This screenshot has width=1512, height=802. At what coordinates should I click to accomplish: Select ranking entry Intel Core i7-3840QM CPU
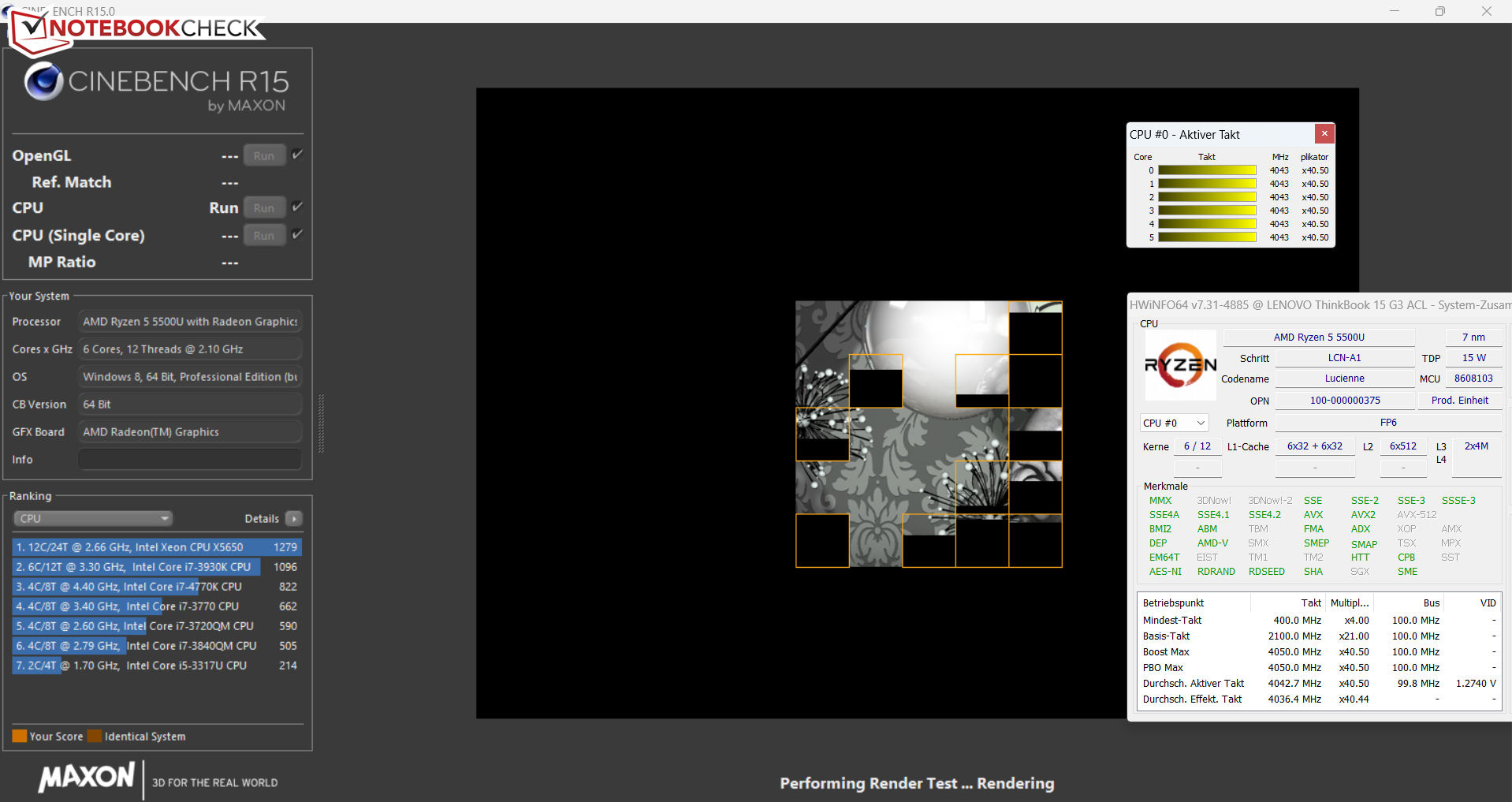tap(157, 646)
